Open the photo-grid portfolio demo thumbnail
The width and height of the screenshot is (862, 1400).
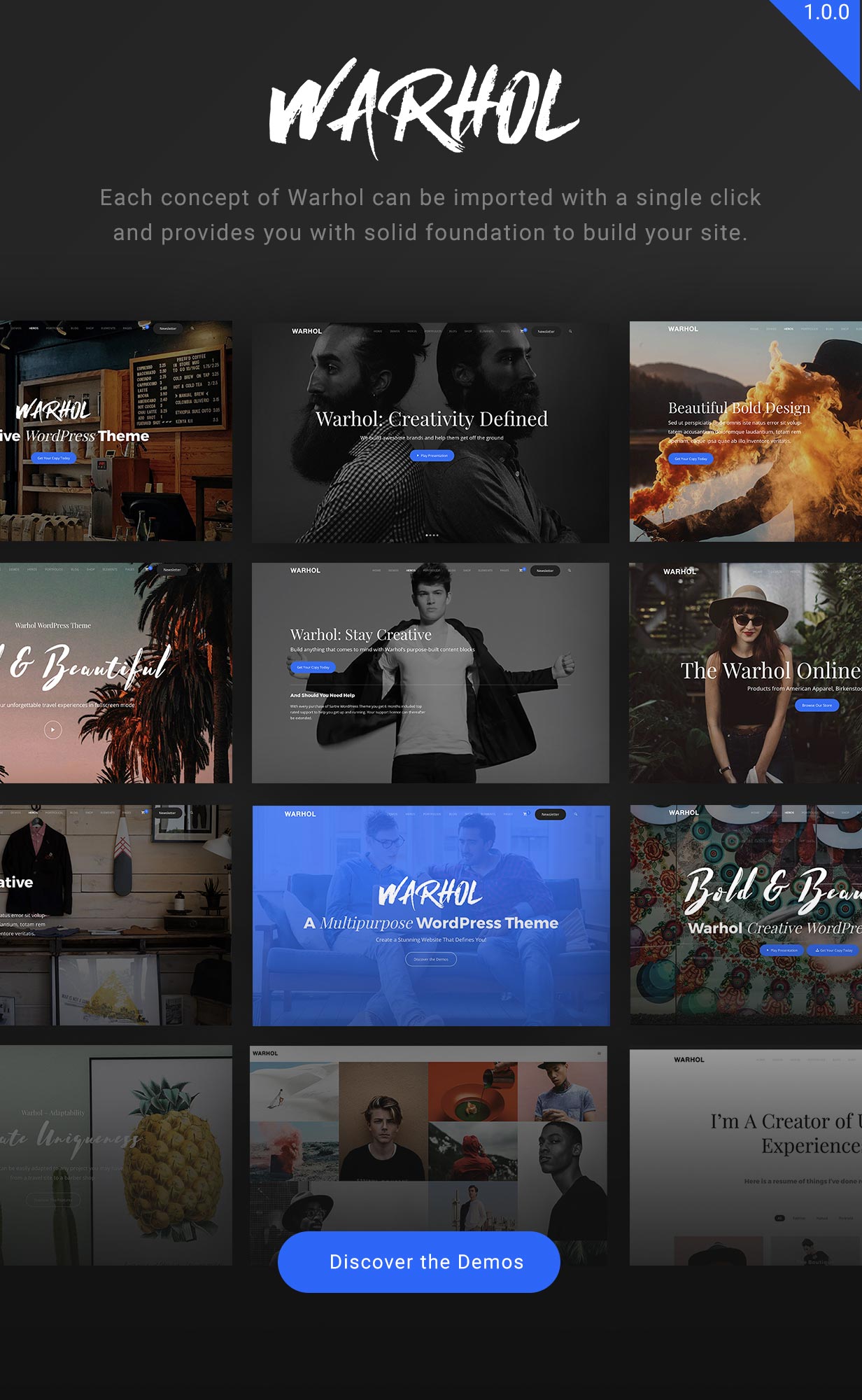(x=428, y=1155)
